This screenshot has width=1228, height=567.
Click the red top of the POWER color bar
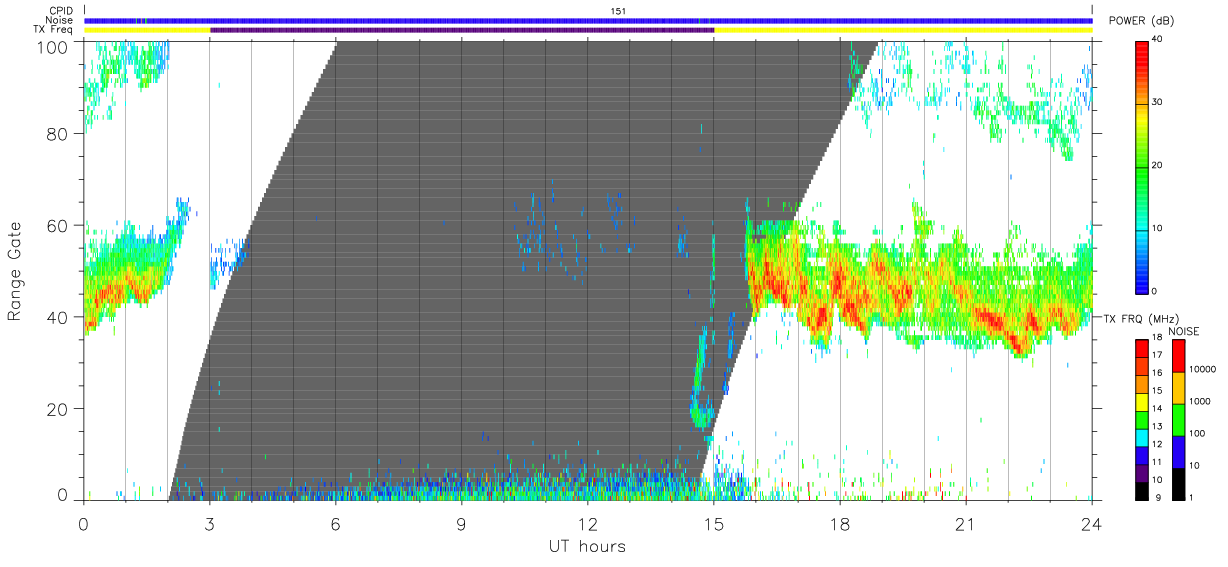[x=1142, y=55]
